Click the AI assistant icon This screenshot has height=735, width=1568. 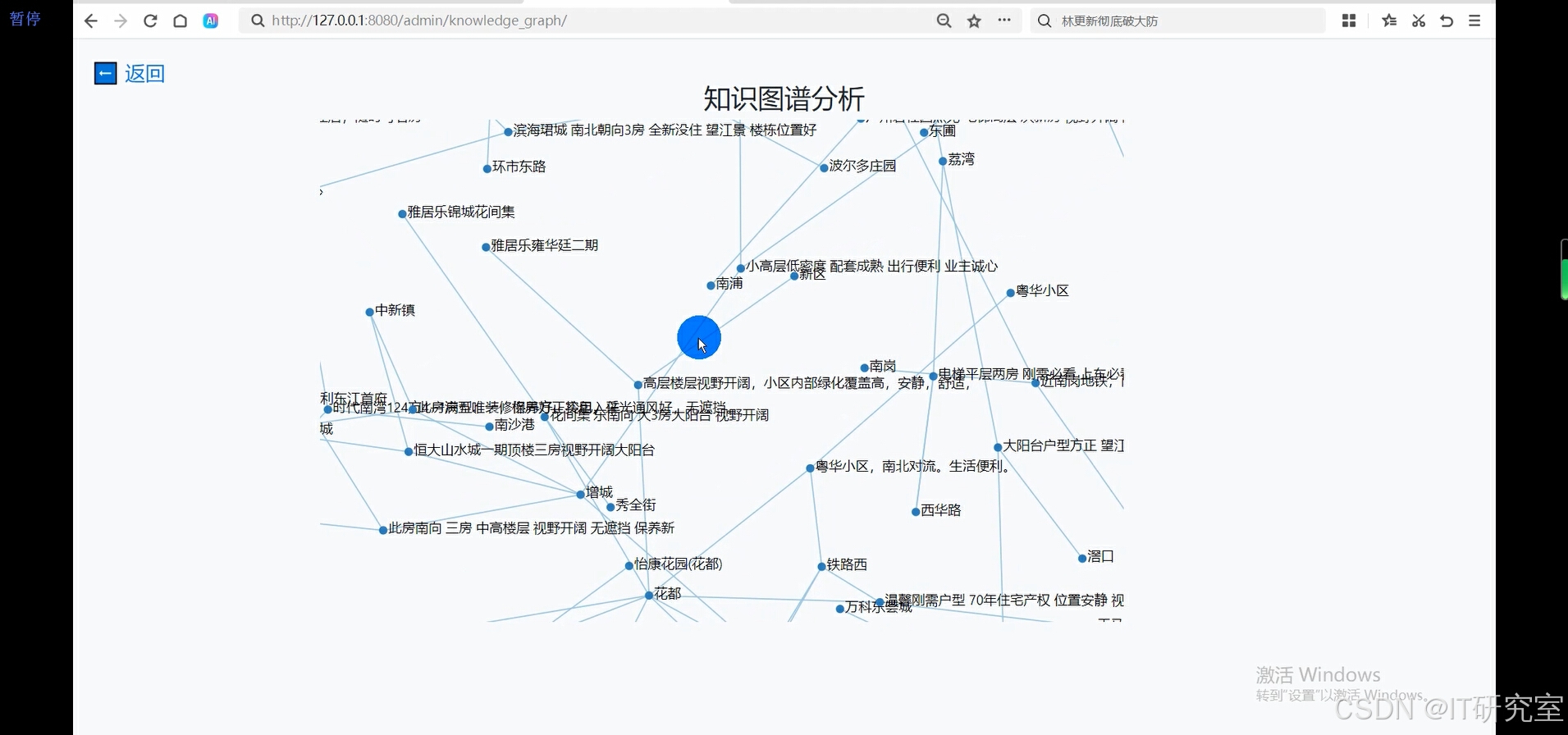[x=211, y=21]
